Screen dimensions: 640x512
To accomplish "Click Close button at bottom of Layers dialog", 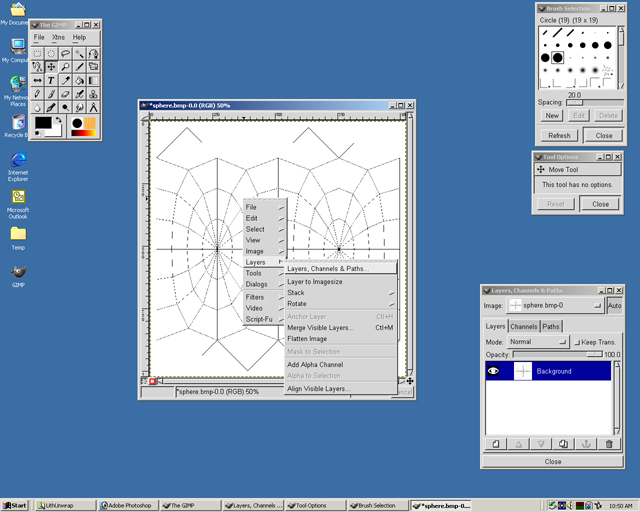I will click(553, 461).
